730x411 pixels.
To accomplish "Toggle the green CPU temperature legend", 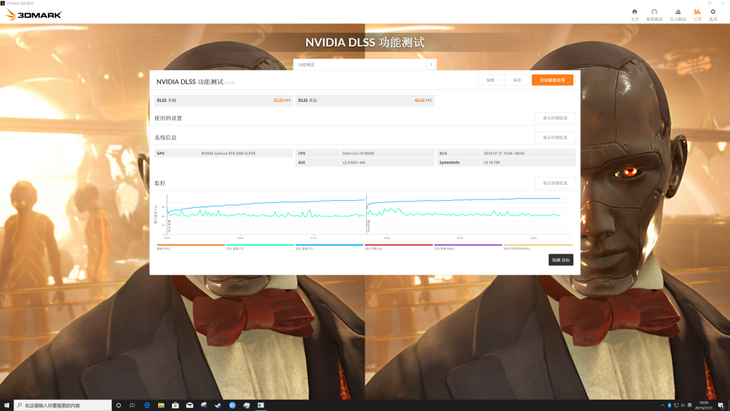I will [x=260, y=247].
